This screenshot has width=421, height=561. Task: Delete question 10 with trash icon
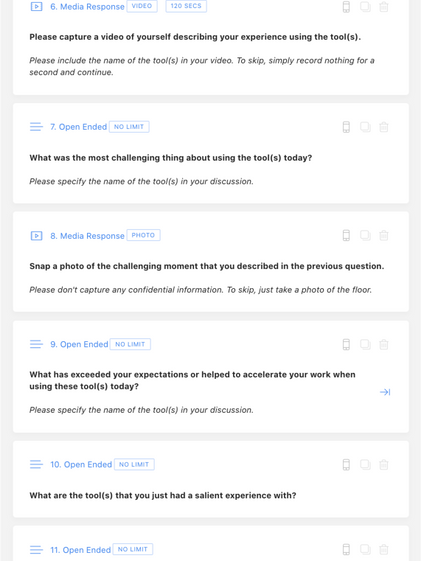(x=383, y=465)
